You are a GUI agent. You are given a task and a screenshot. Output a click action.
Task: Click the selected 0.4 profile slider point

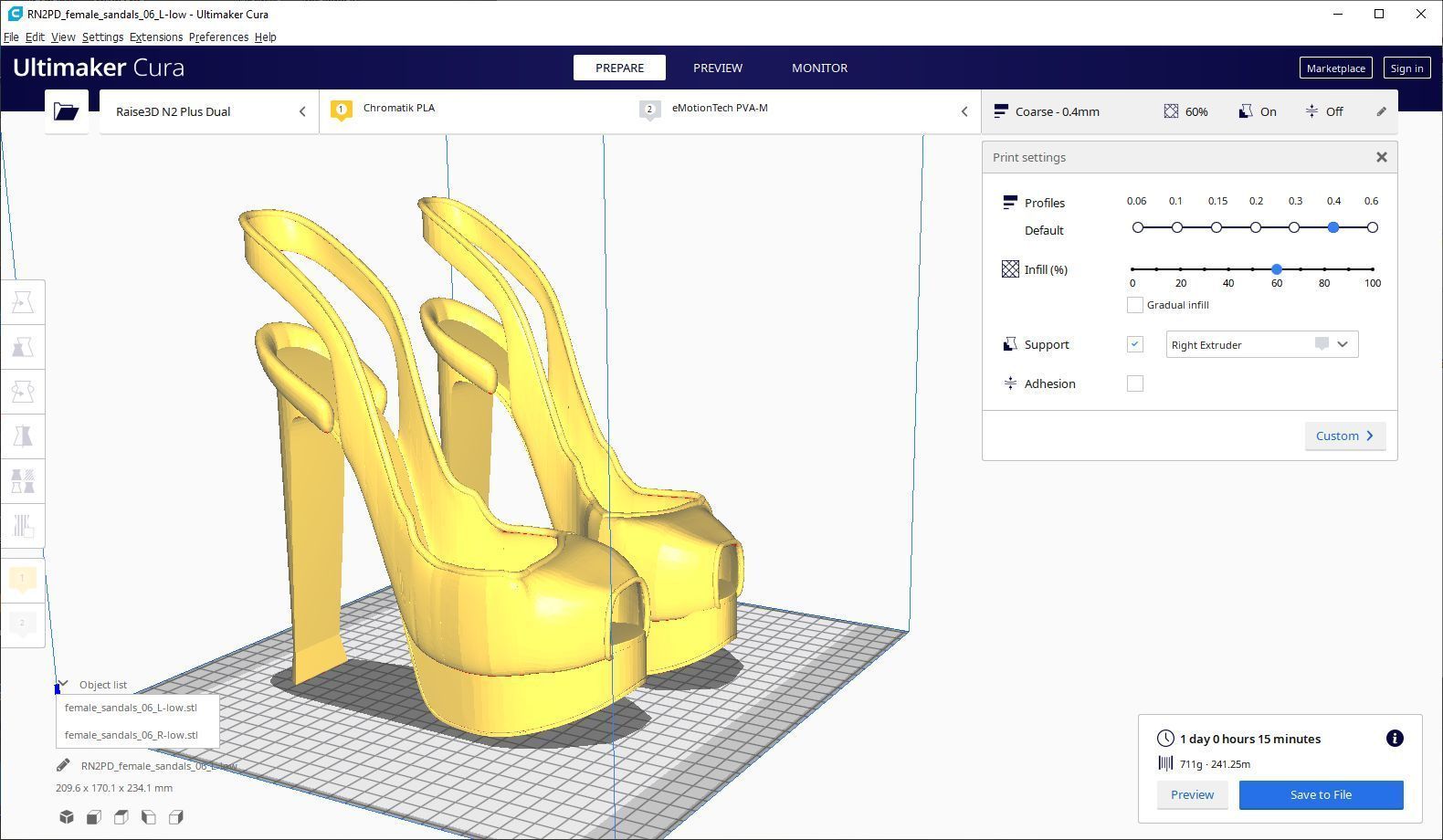[x=1333, y=227]
